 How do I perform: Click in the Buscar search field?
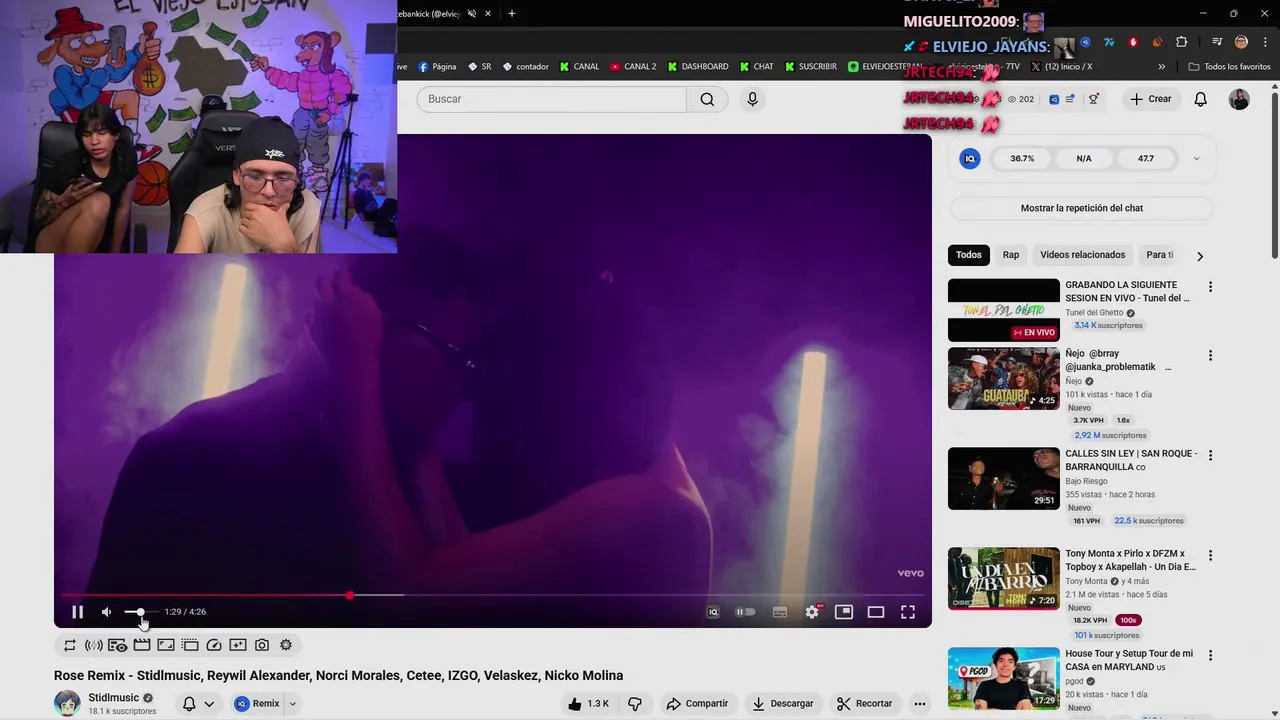(551, 99)
